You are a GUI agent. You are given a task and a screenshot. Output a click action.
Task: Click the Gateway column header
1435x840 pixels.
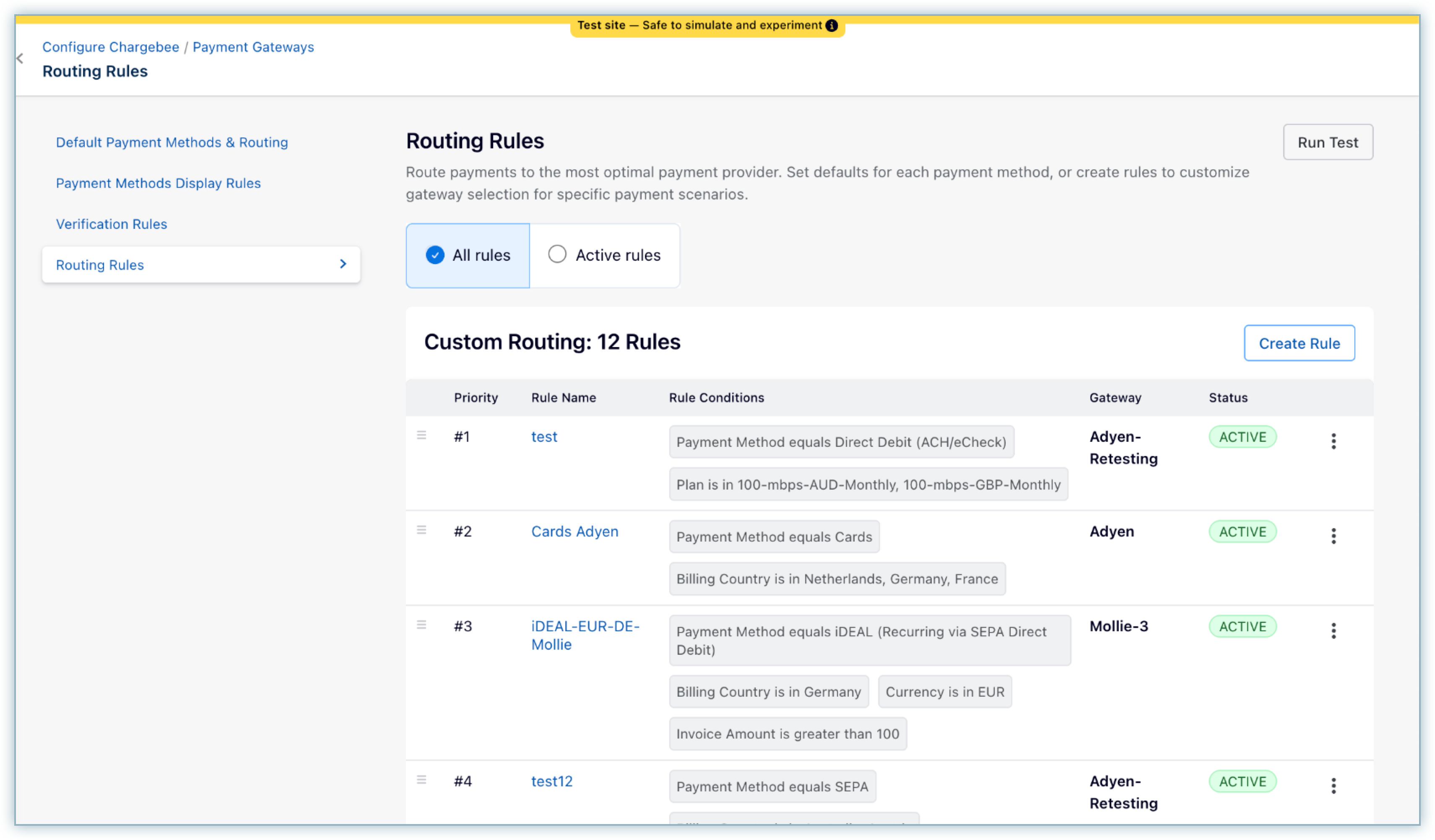[x=1115, y=398]
